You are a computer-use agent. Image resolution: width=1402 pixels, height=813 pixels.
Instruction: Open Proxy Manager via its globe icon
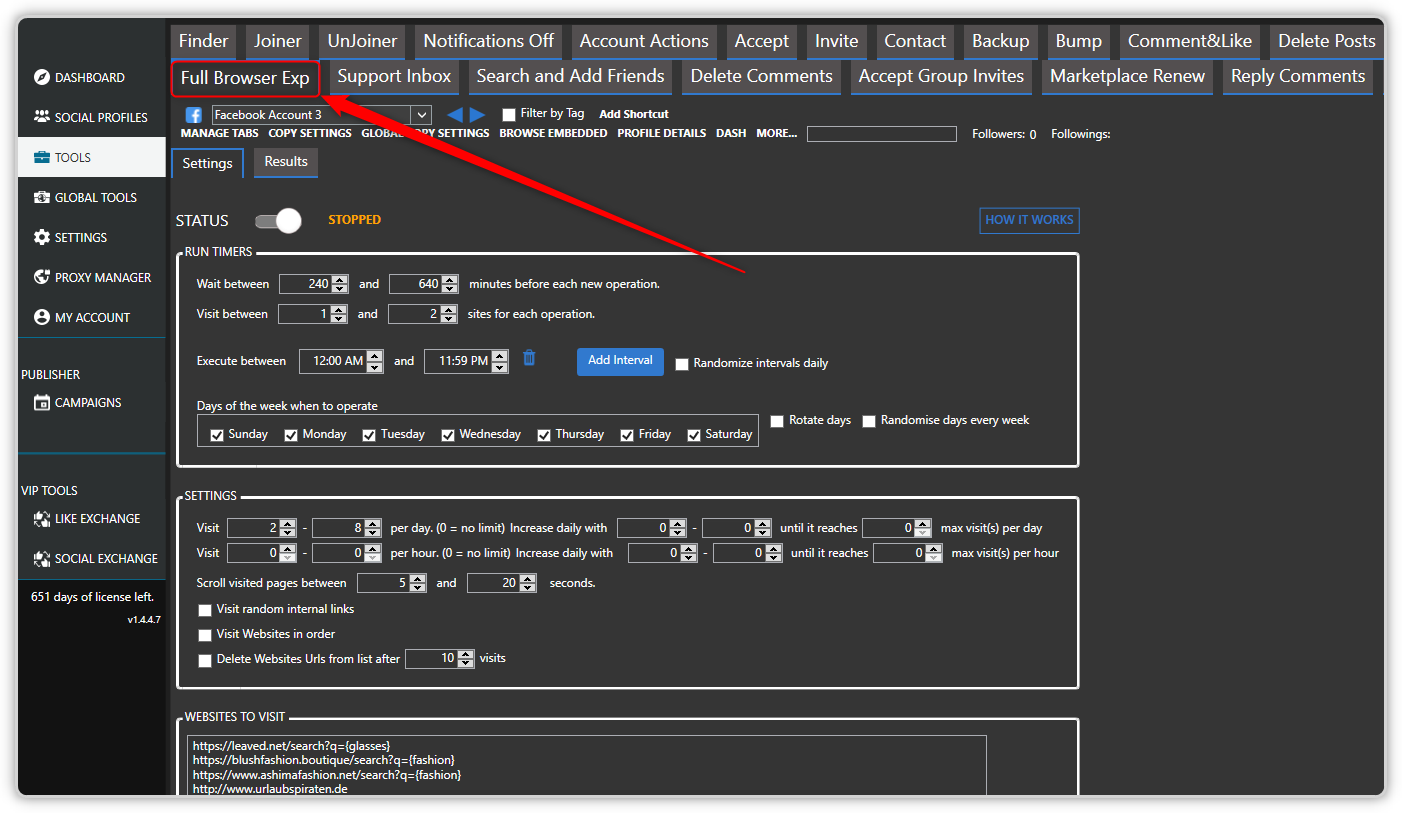coord(42,277)
